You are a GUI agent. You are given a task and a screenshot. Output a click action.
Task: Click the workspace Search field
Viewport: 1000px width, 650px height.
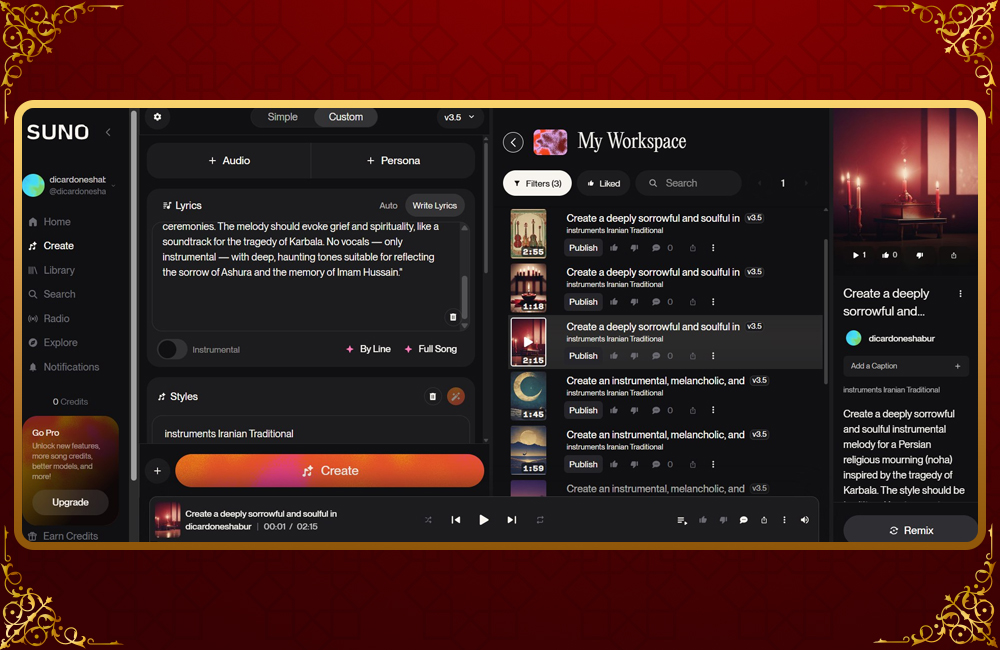pyautogui.click(x=689, y=183)
